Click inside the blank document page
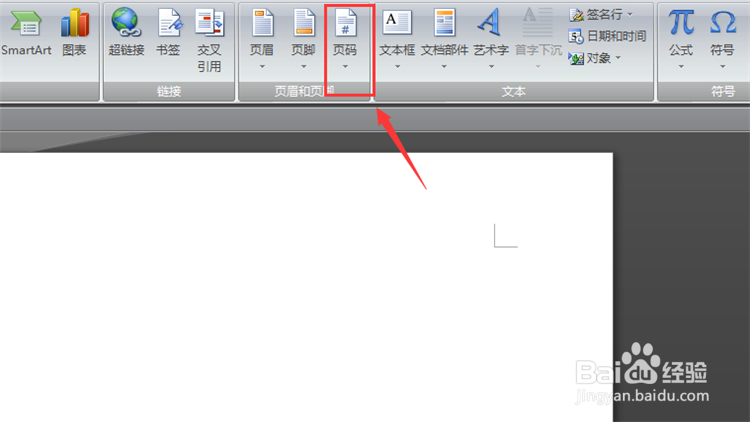Screen dimensions: 750x422 click(x=306, y=287)
